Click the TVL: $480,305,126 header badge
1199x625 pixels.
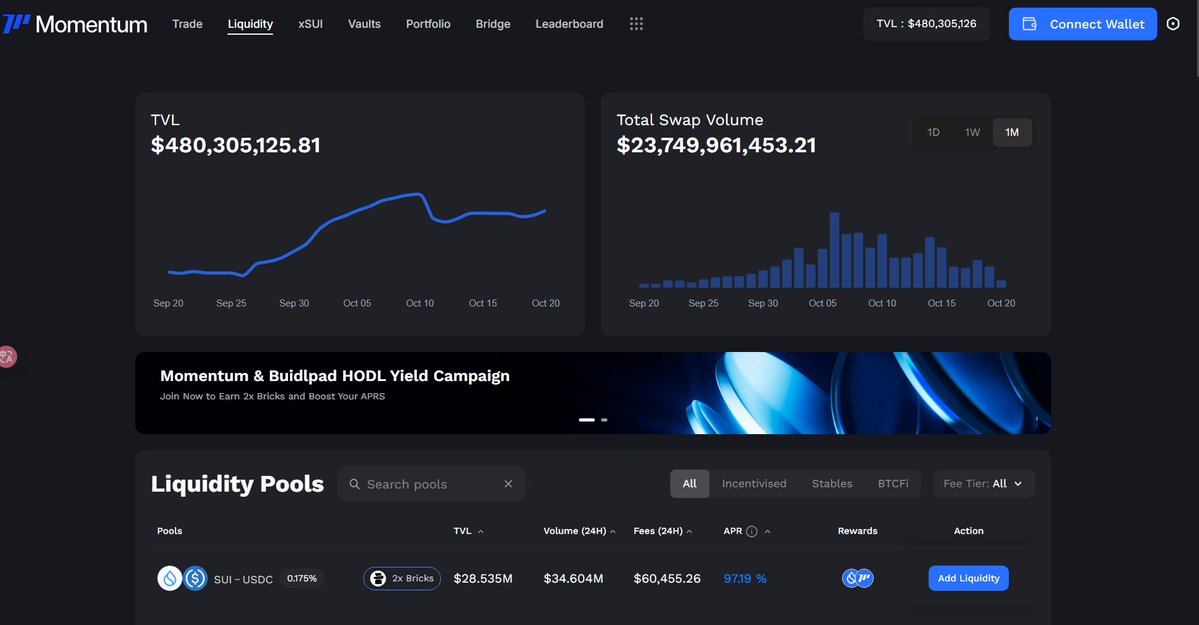(x=926, y=24)
